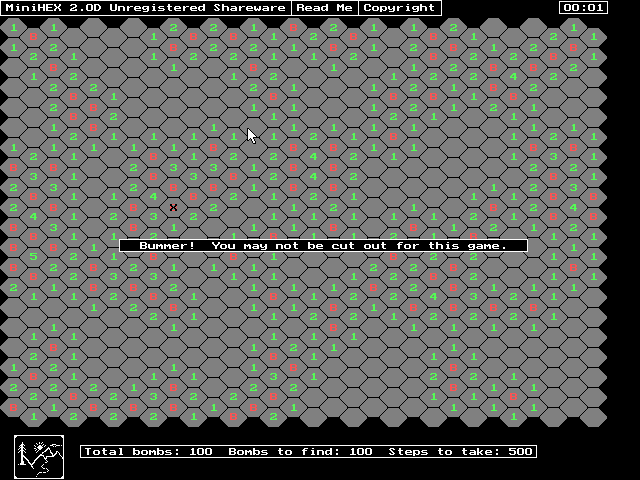Image resolution: width=640 pixels, height=480 pixels.
Task: Click the MiniHEX 2.0D title label
Action: click(45, 8)
